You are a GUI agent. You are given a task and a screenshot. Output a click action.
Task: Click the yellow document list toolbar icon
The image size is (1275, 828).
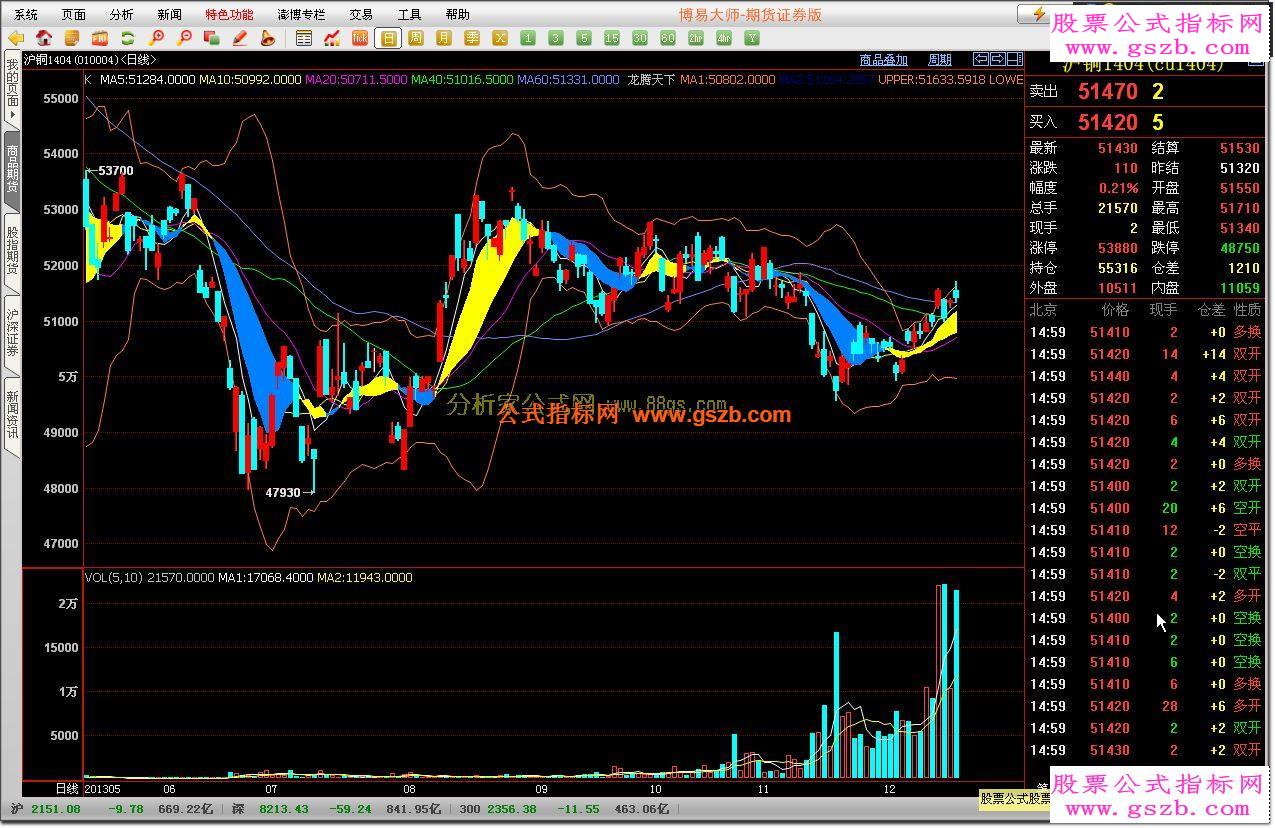click(x=71, y=38)
